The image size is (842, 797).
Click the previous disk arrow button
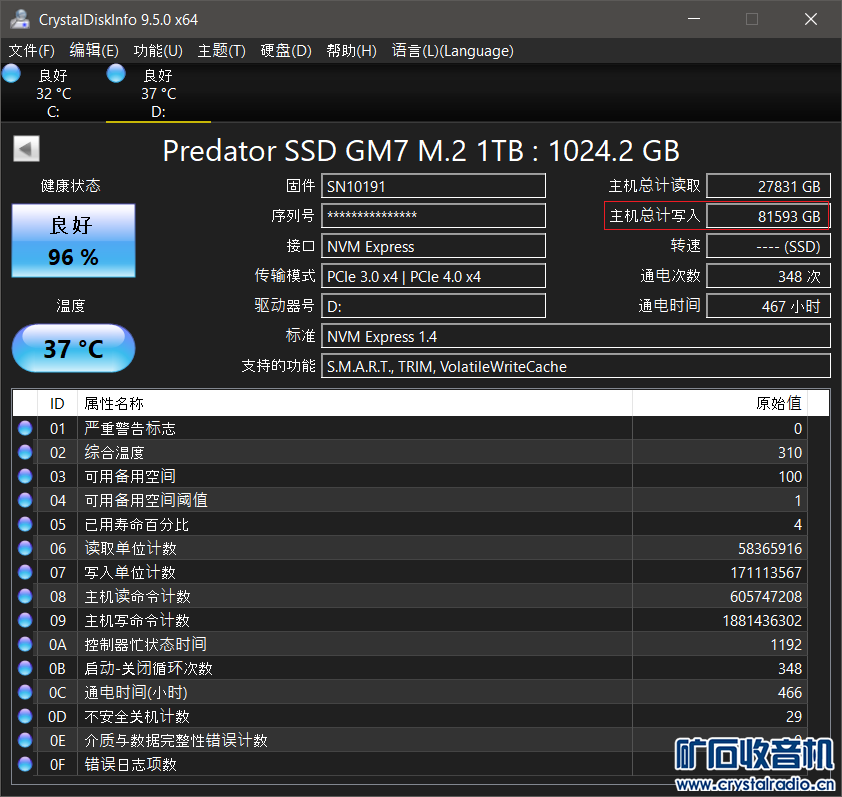pos(27,149)
